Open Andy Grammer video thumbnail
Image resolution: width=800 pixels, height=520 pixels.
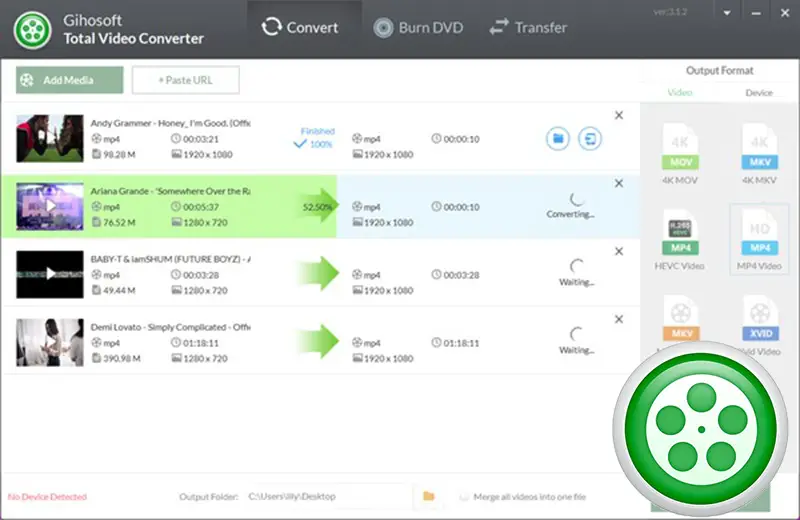click(x=49, y=138)
